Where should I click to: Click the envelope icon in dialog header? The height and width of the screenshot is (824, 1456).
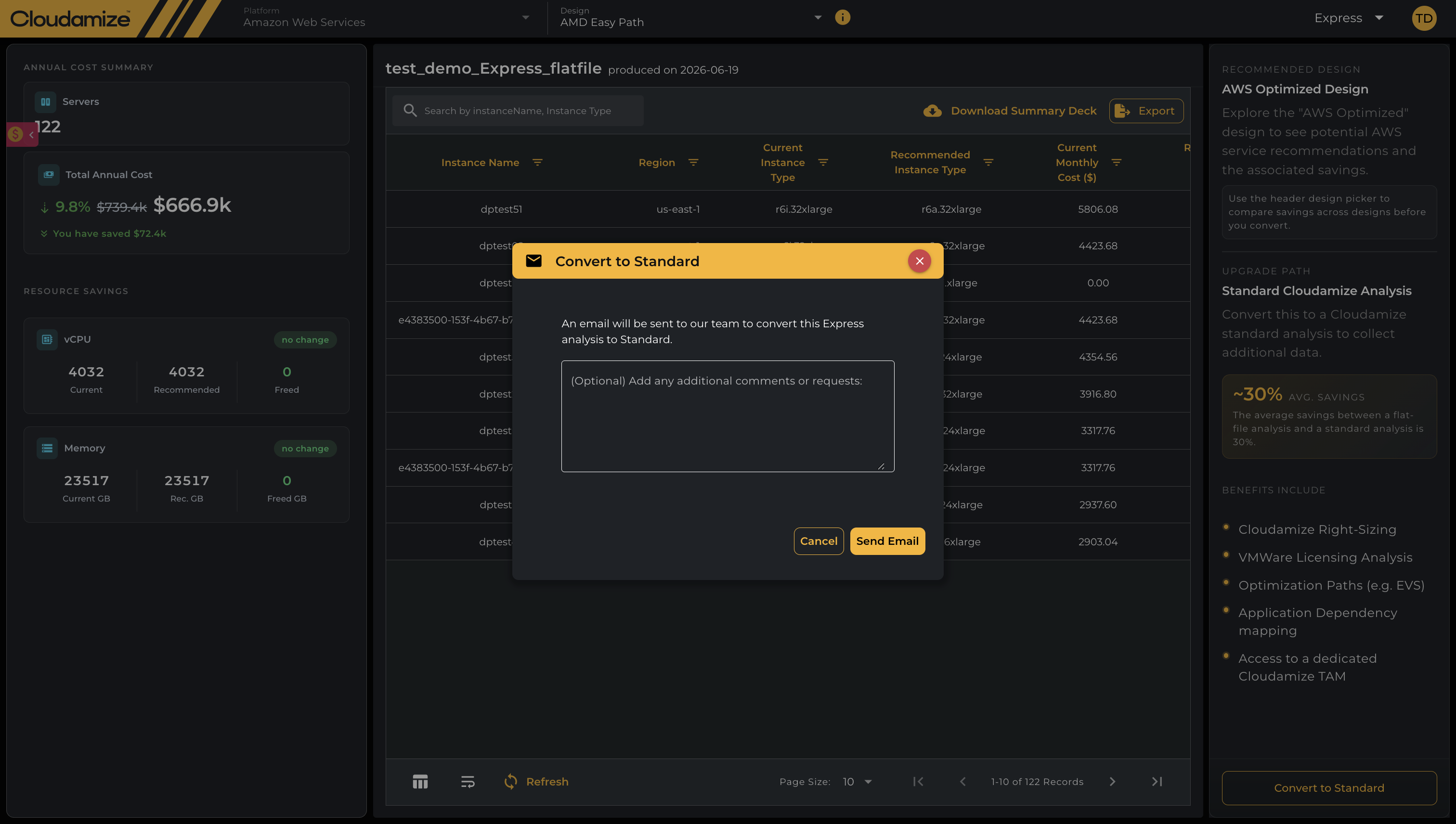point(533,261)
